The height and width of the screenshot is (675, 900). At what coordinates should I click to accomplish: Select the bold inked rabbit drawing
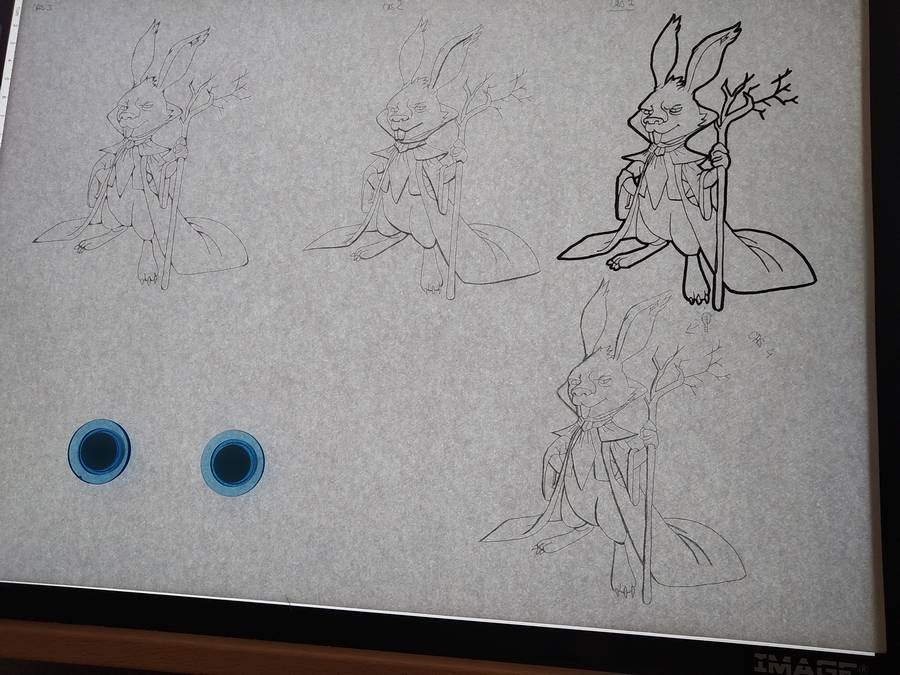[690, 165]
